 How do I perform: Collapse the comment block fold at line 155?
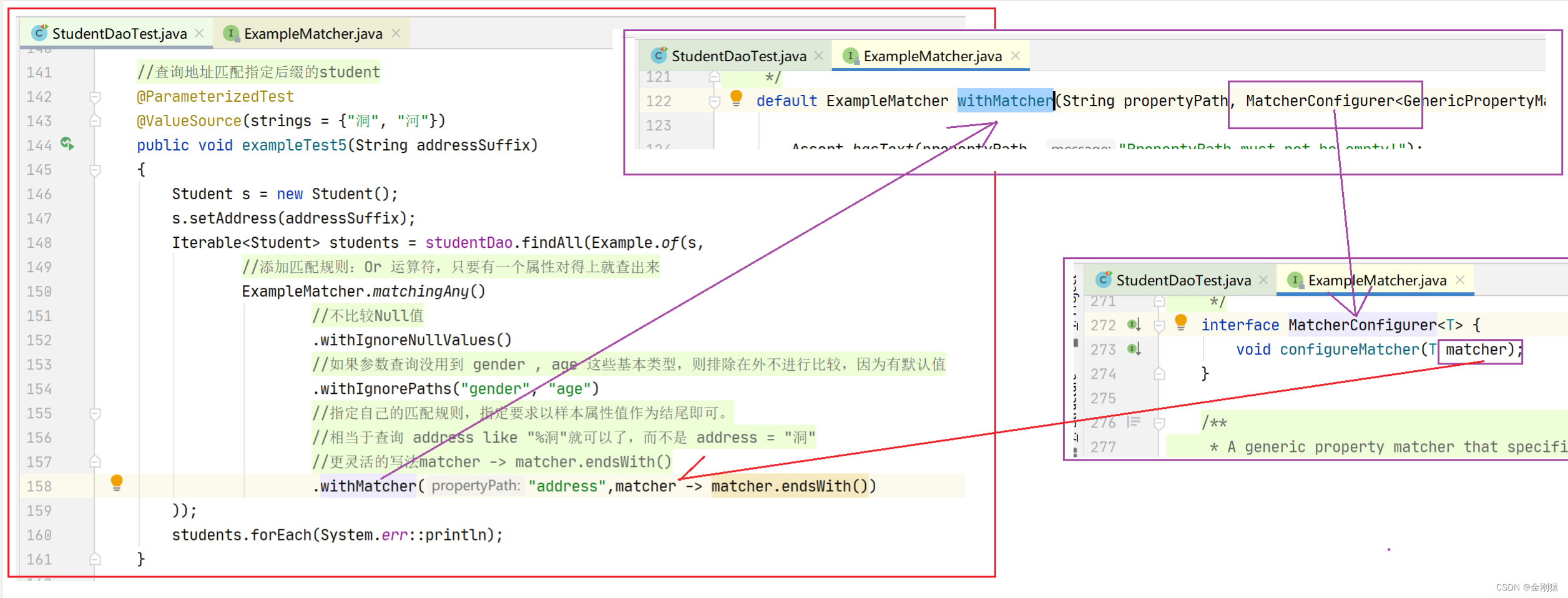[95, 413]
